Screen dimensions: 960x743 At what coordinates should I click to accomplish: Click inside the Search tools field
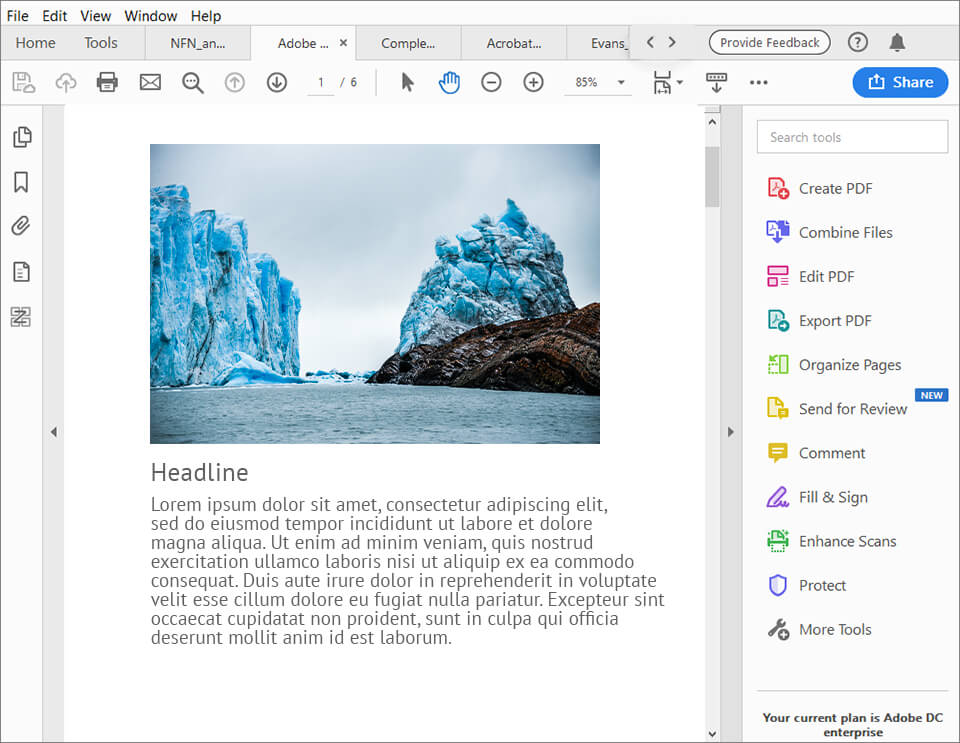pos(852,136)
